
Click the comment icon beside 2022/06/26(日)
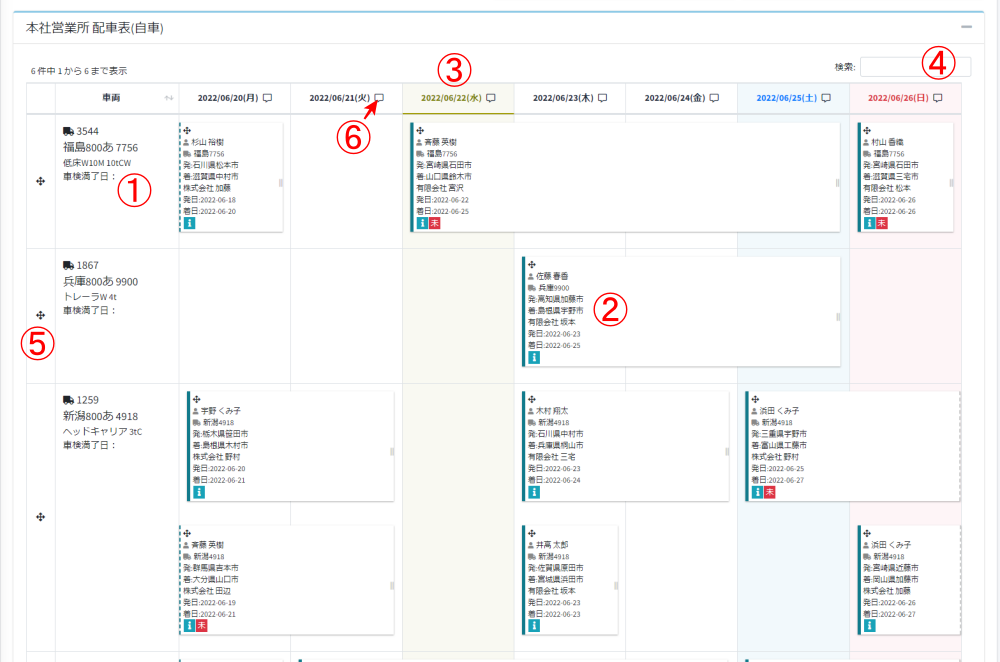pyautogui.click(x=937, y=98)
